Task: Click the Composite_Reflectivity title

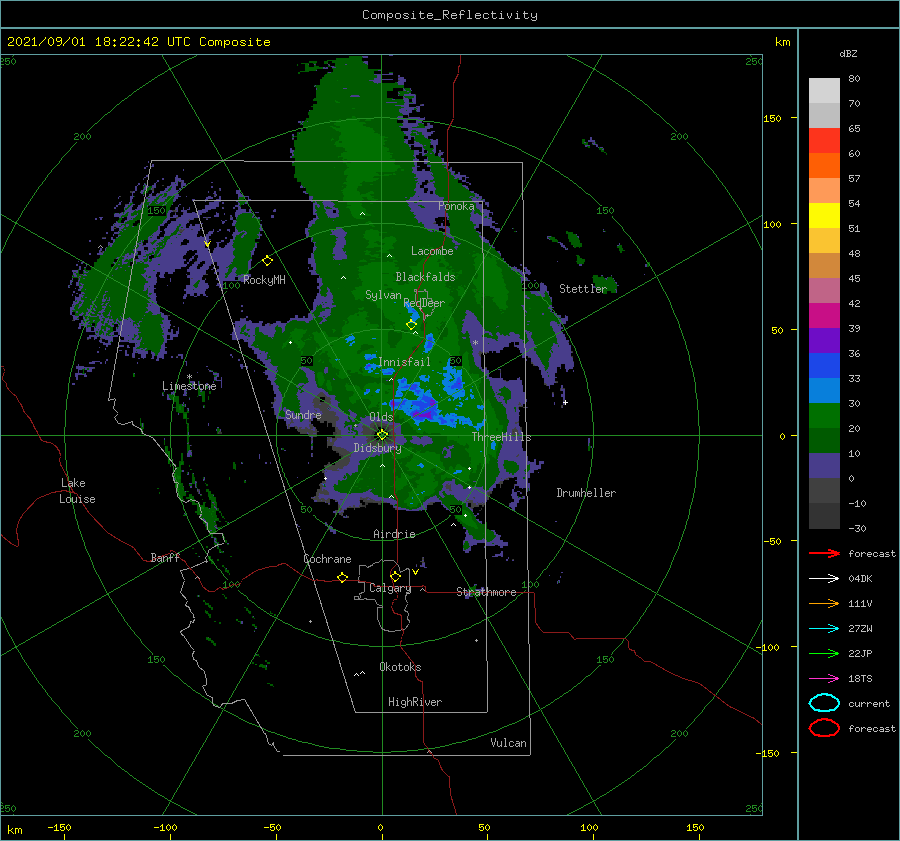Action: (x=450, y=15)
